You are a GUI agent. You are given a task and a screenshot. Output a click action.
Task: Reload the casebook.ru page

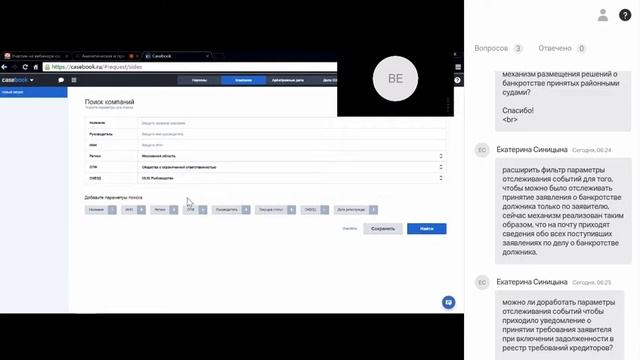(25, 67)
